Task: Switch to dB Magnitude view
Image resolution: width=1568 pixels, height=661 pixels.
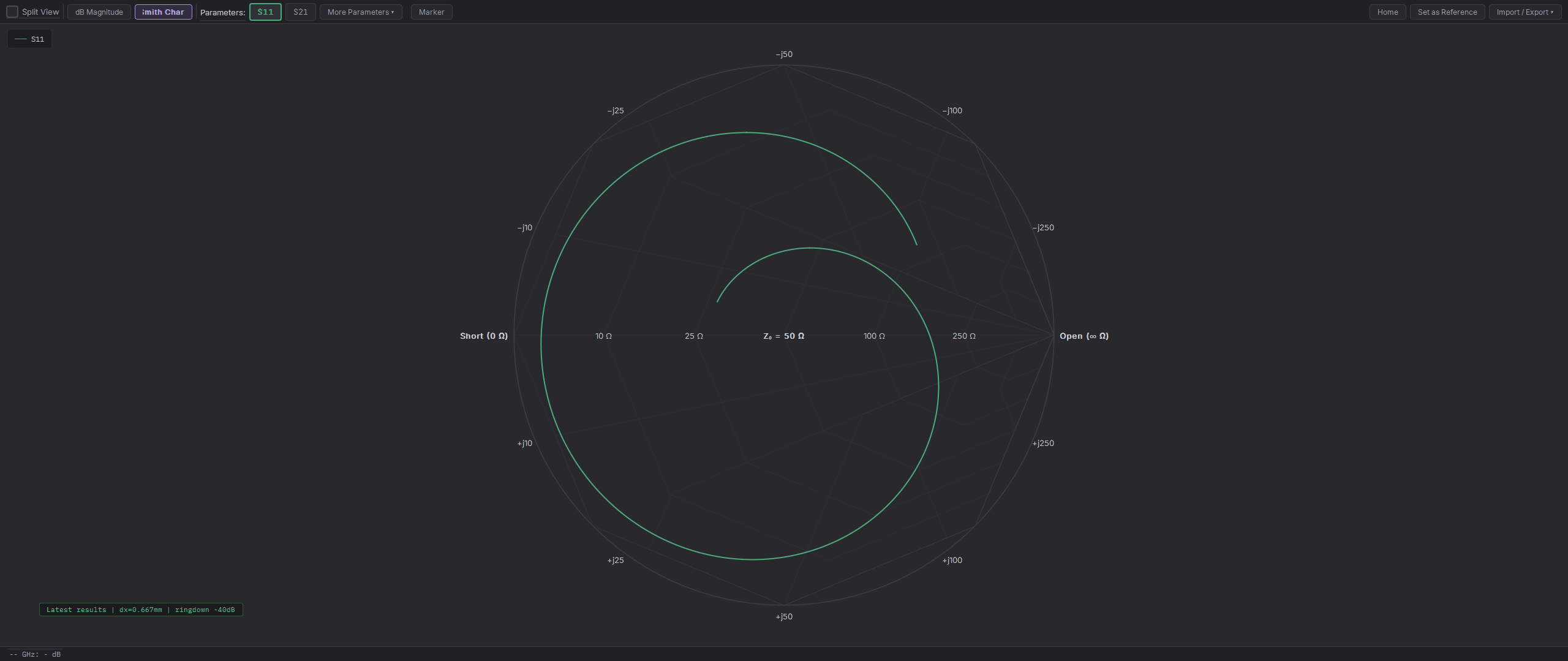Action: [x=99, y=12]
